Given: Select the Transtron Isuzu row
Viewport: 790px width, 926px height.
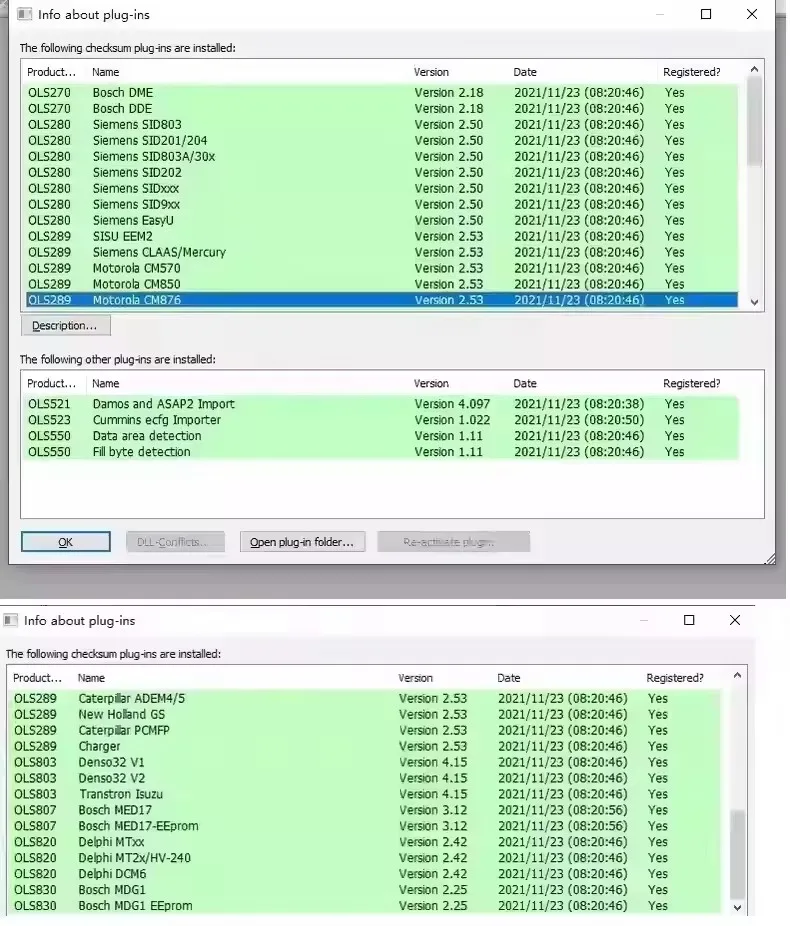Looking at the screenshot, I should pyautogui.click(x=366, y=794).
